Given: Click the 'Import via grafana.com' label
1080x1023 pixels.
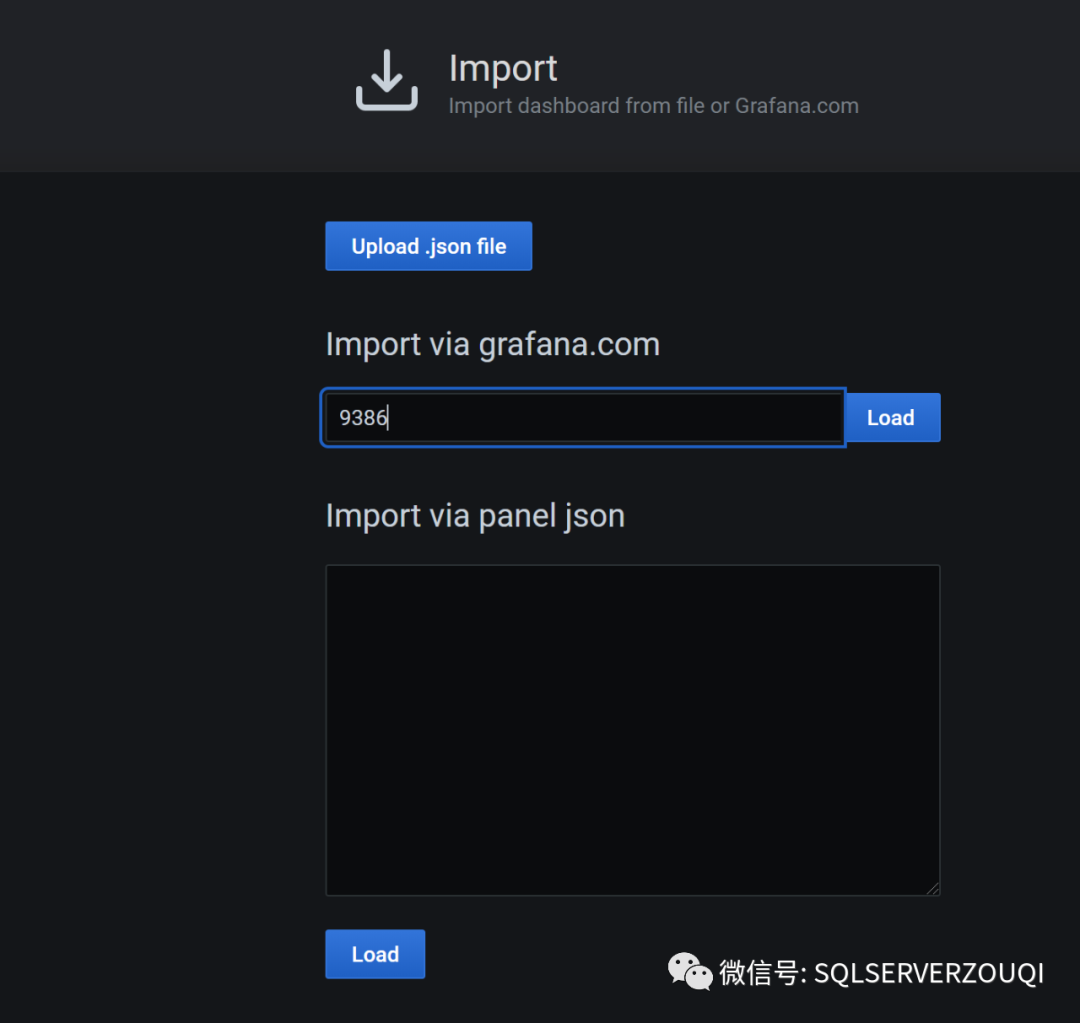Looking at the screenshot, I should (492, 344).
